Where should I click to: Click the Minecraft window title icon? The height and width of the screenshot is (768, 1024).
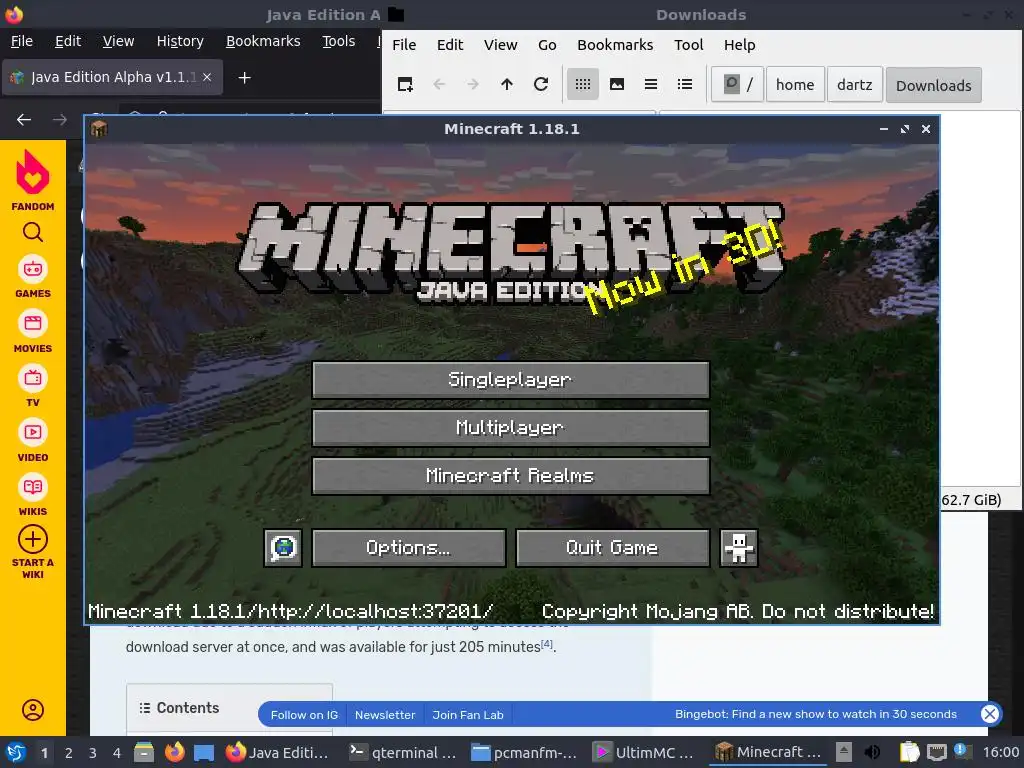99,129
